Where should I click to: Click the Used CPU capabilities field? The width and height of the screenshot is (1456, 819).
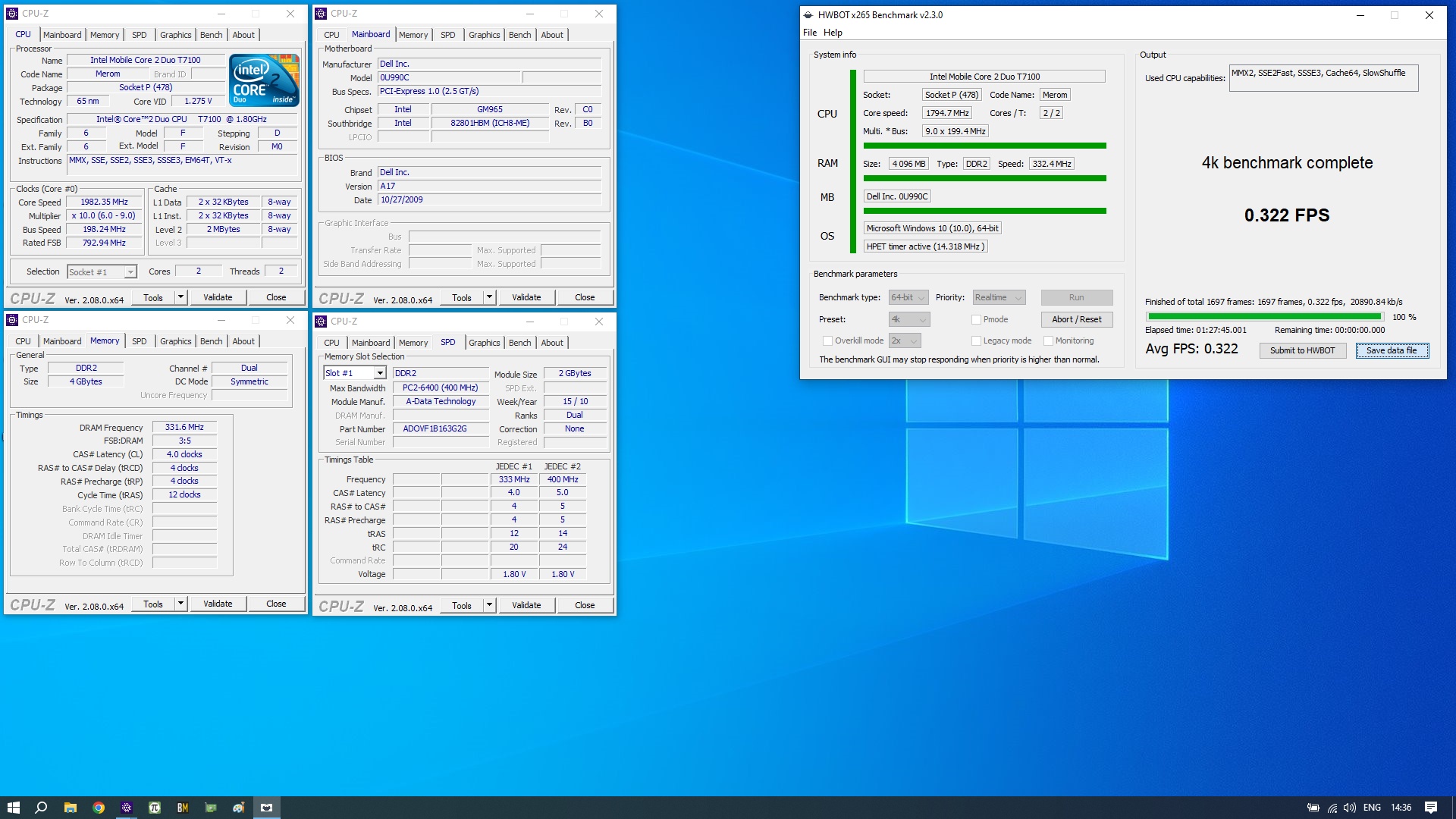(x=1323, y=78)
